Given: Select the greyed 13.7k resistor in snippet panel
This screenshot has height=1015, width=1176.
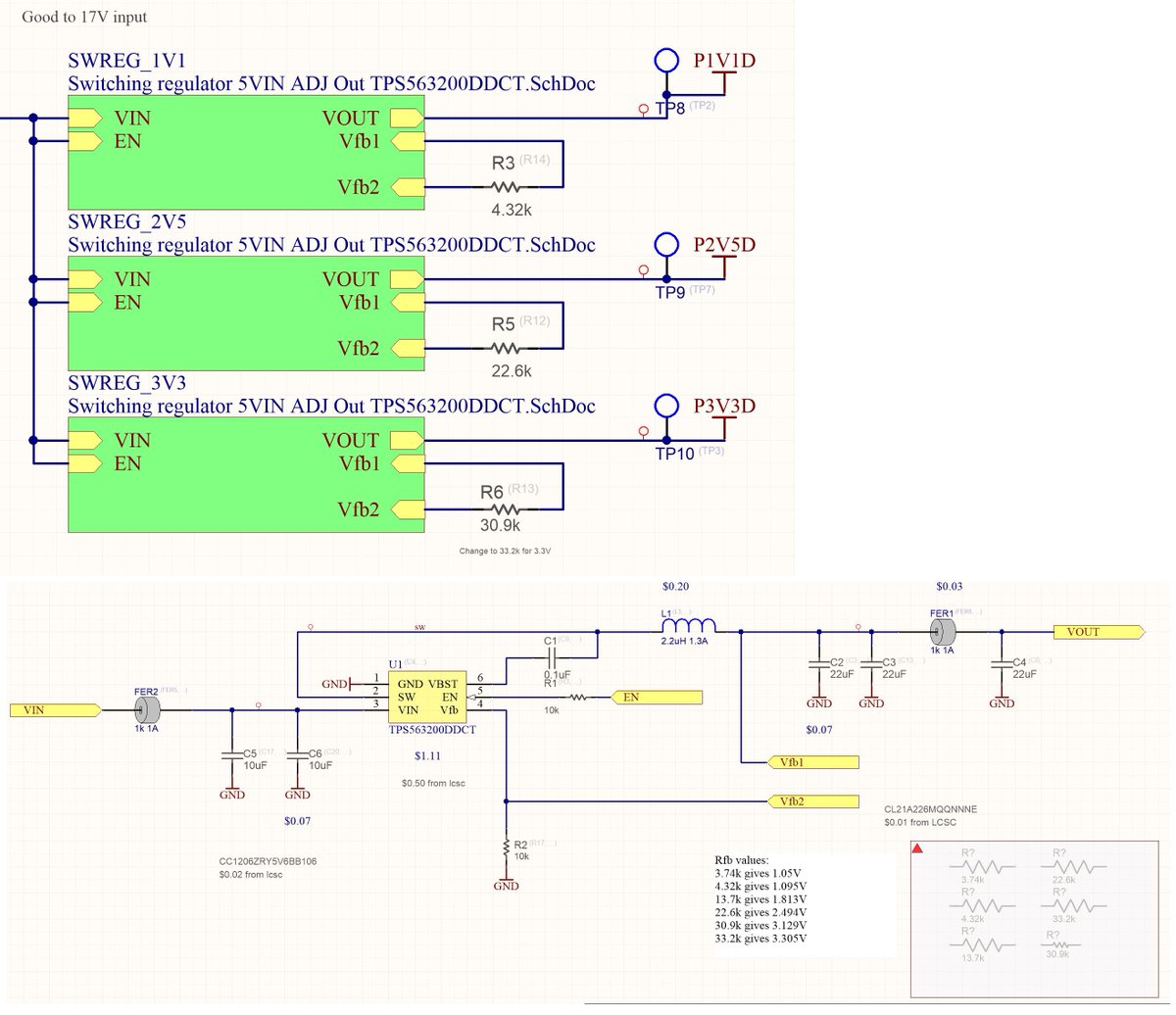Looking at the screenshot, I should (983, 946).
